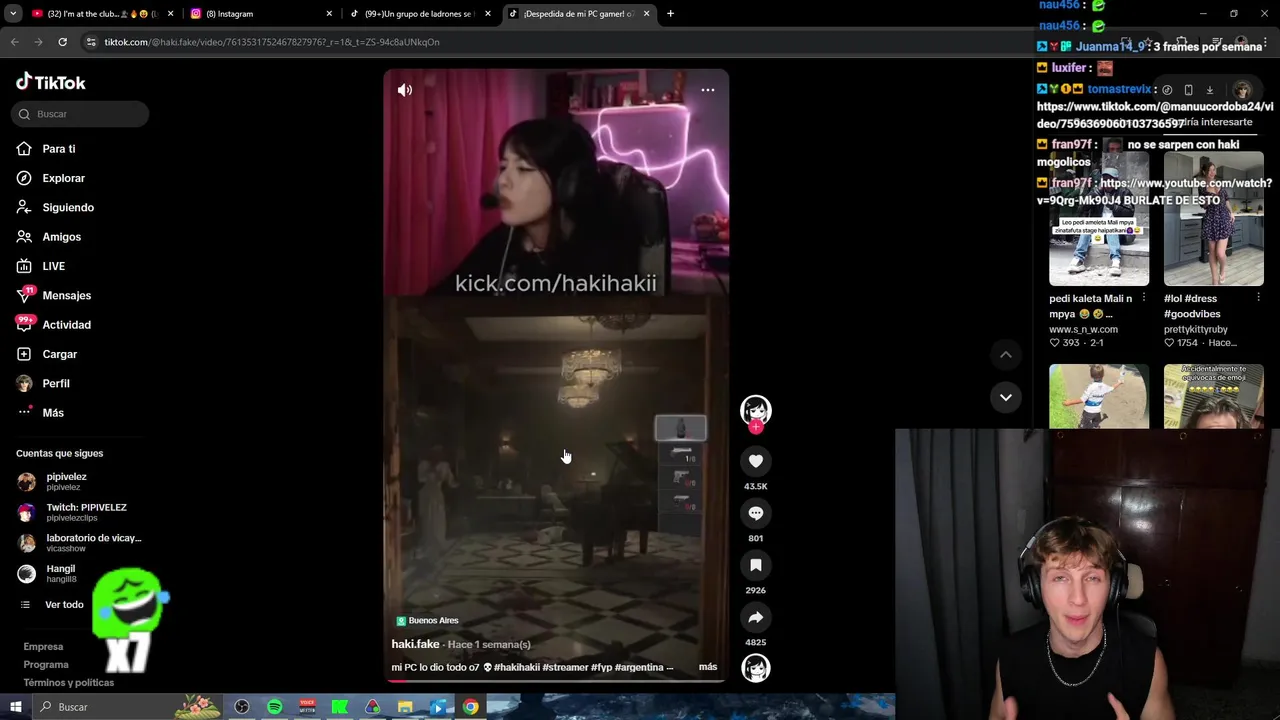Open the Programa footer link
1280x720 pixels.
pos(46,665)
